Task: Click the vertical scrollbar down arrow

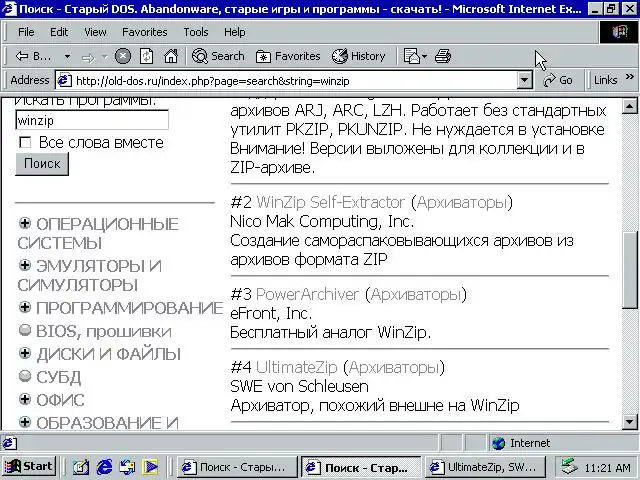Action: click(x=629, y=422)
